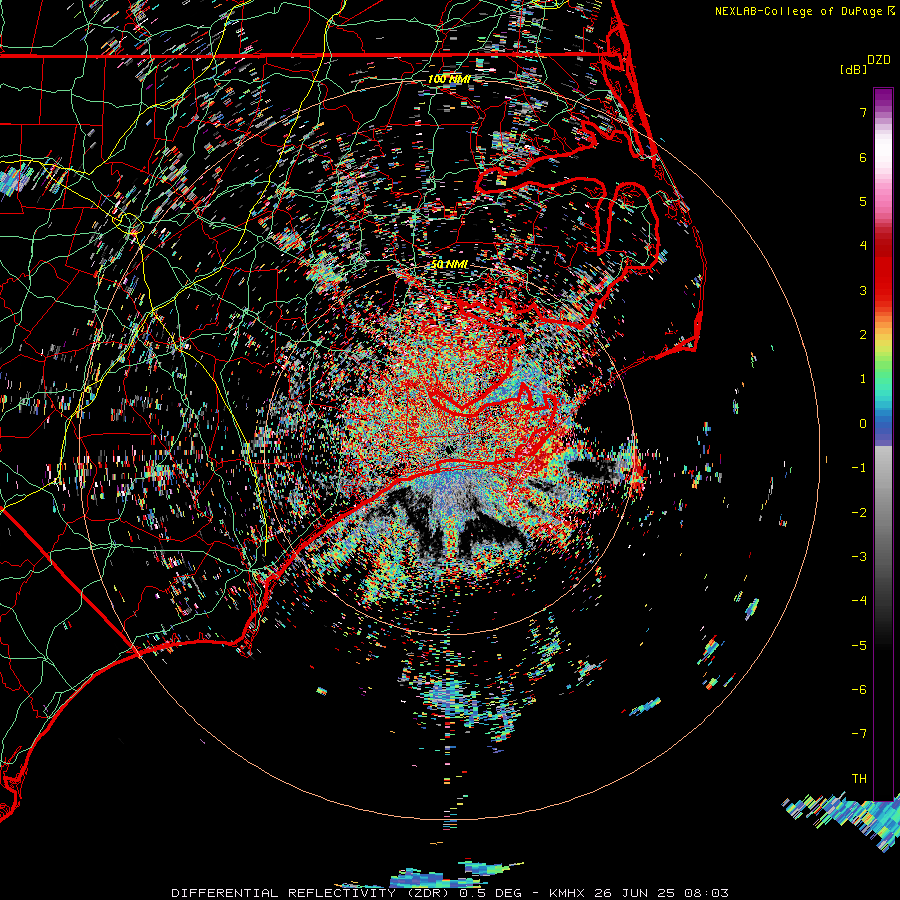The image size is (900, 900).
Task: Click the 1 value on the color scale
Action: pyautogui.click(x=863, y=379)
